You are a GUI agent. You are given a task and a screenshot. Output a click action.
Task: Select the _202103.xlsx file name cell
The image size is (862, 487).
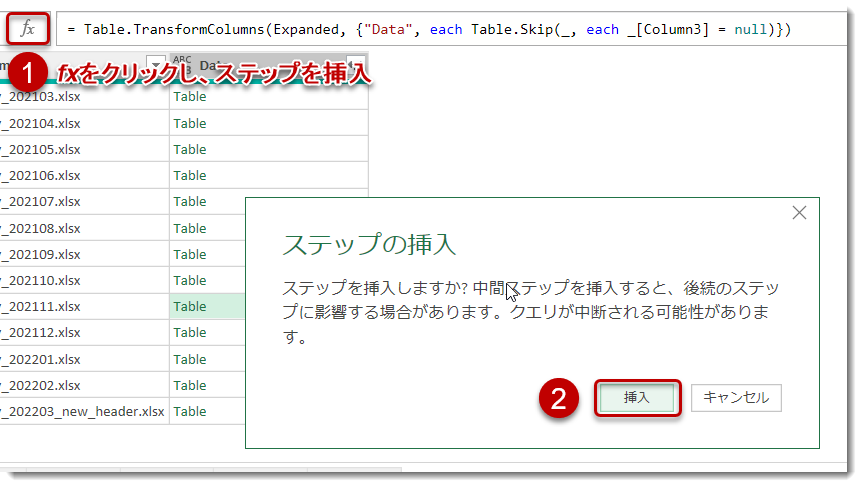(x=84, y=97)
